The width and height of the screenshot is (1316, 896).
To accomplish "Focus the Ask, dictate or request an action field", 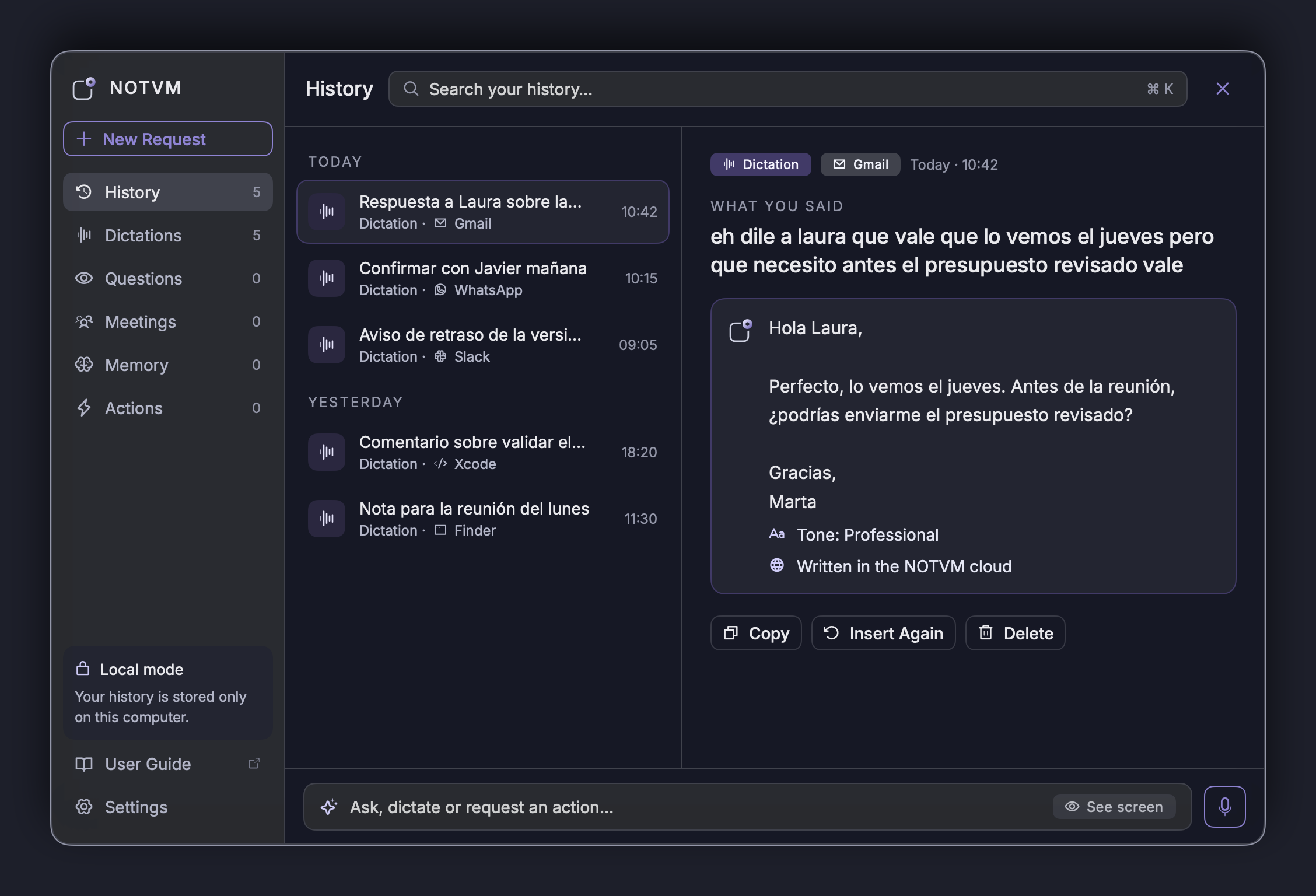I will click(x=747, y=807).
